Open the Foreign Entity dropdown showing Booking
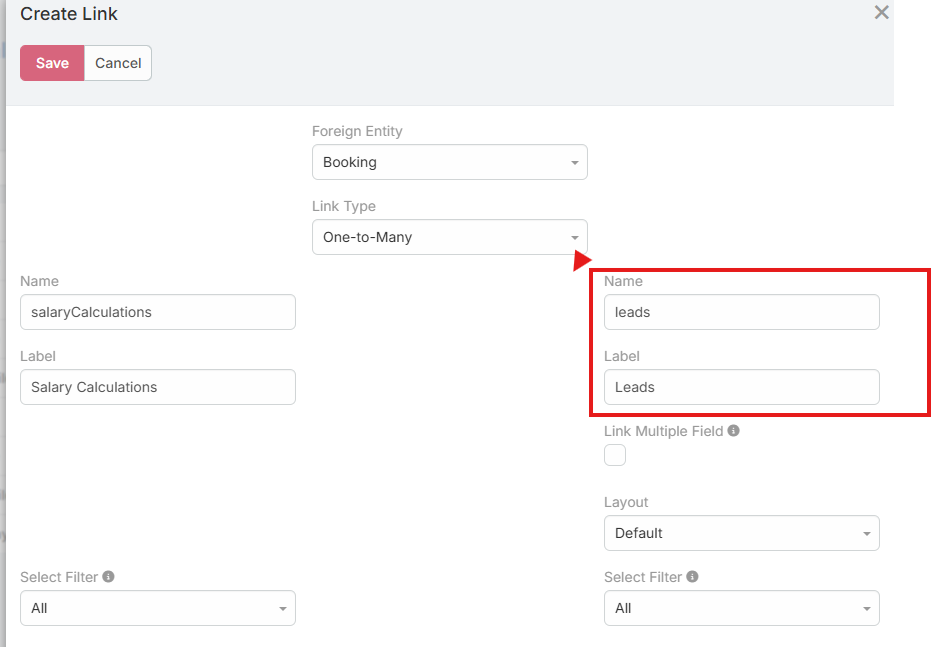931x647 pixels. click(x=449, y=162)
